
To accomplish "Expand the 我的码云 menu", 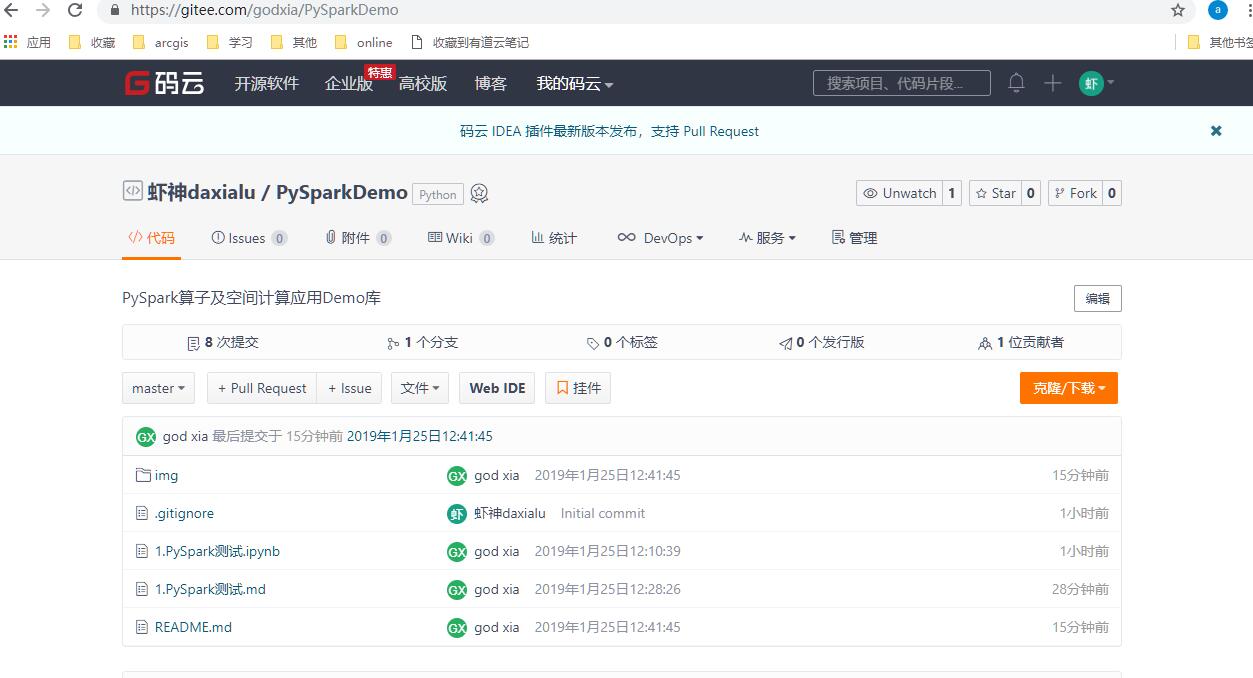I will click(x=575, y=84).
